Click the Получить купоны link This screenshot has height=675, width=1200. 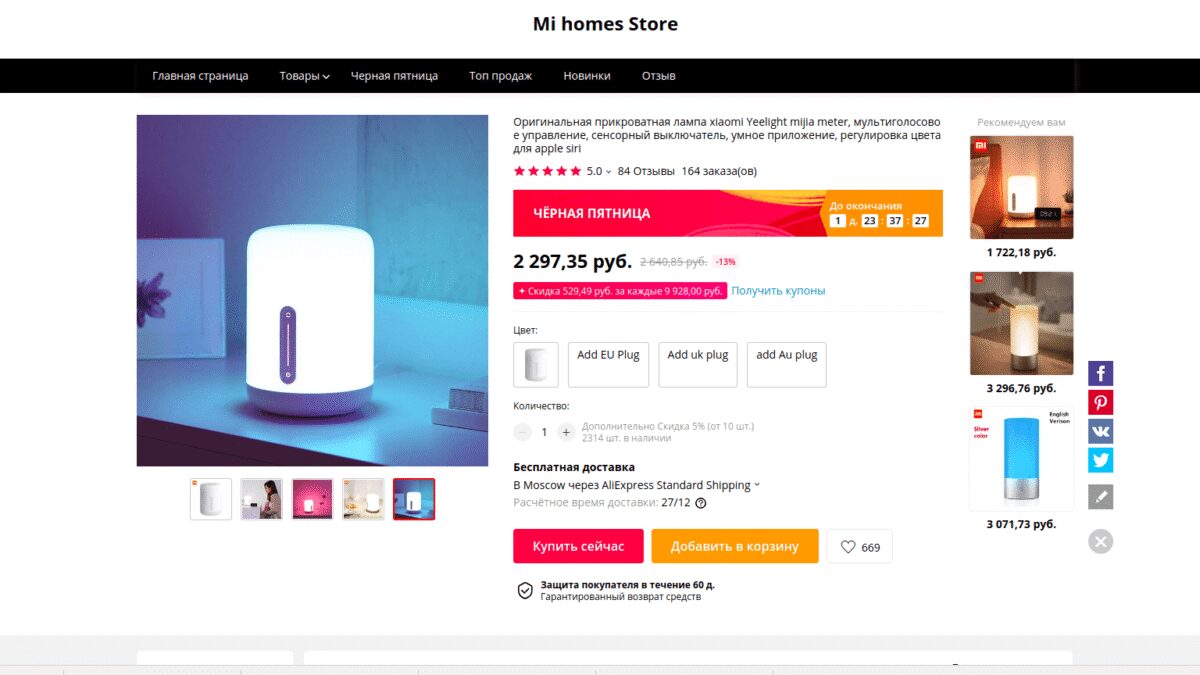(x=778, y=291)
